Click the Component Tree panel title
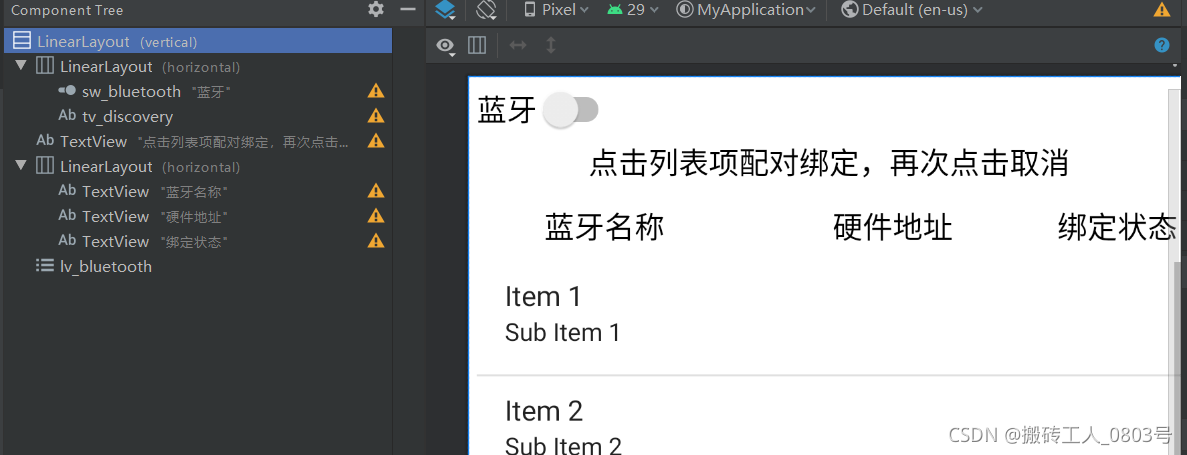The image size is (1187, 455). [x=67, y=11]
